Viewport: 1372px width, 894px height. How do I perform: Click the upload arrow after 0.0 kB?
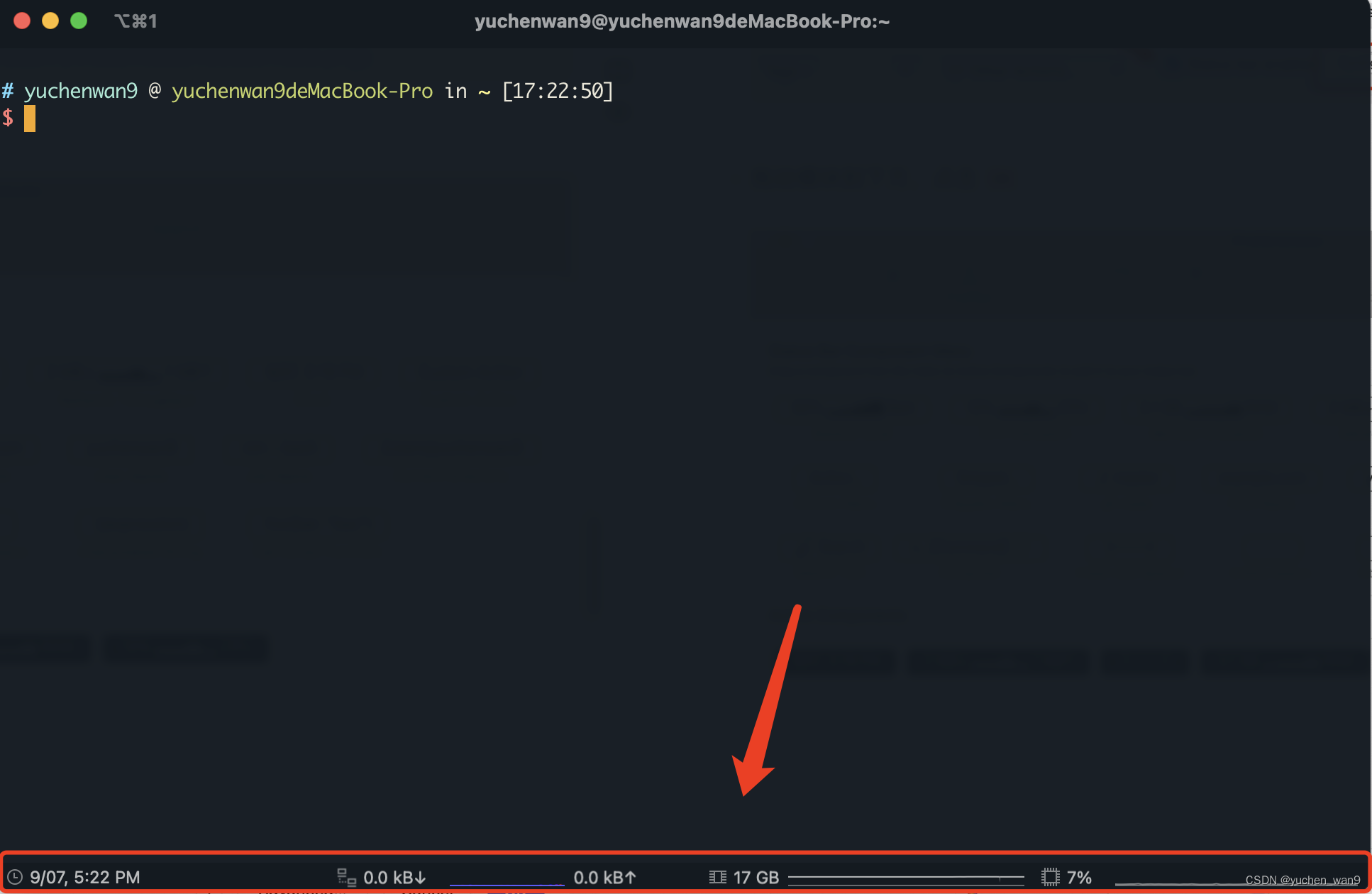pyautogui.click(x=631, y=878)
